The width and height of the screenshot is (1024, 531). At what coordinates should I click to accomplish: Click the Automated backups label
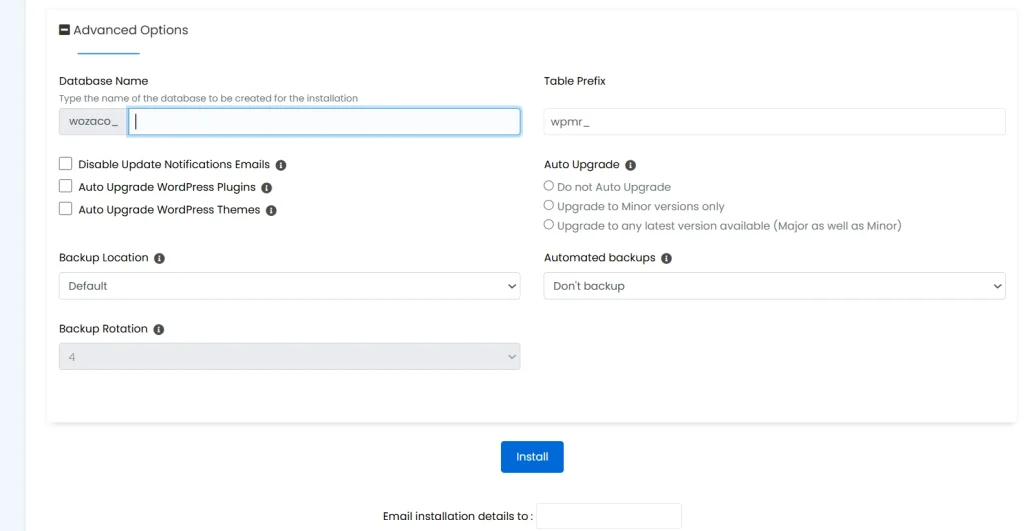coord(600,257)
